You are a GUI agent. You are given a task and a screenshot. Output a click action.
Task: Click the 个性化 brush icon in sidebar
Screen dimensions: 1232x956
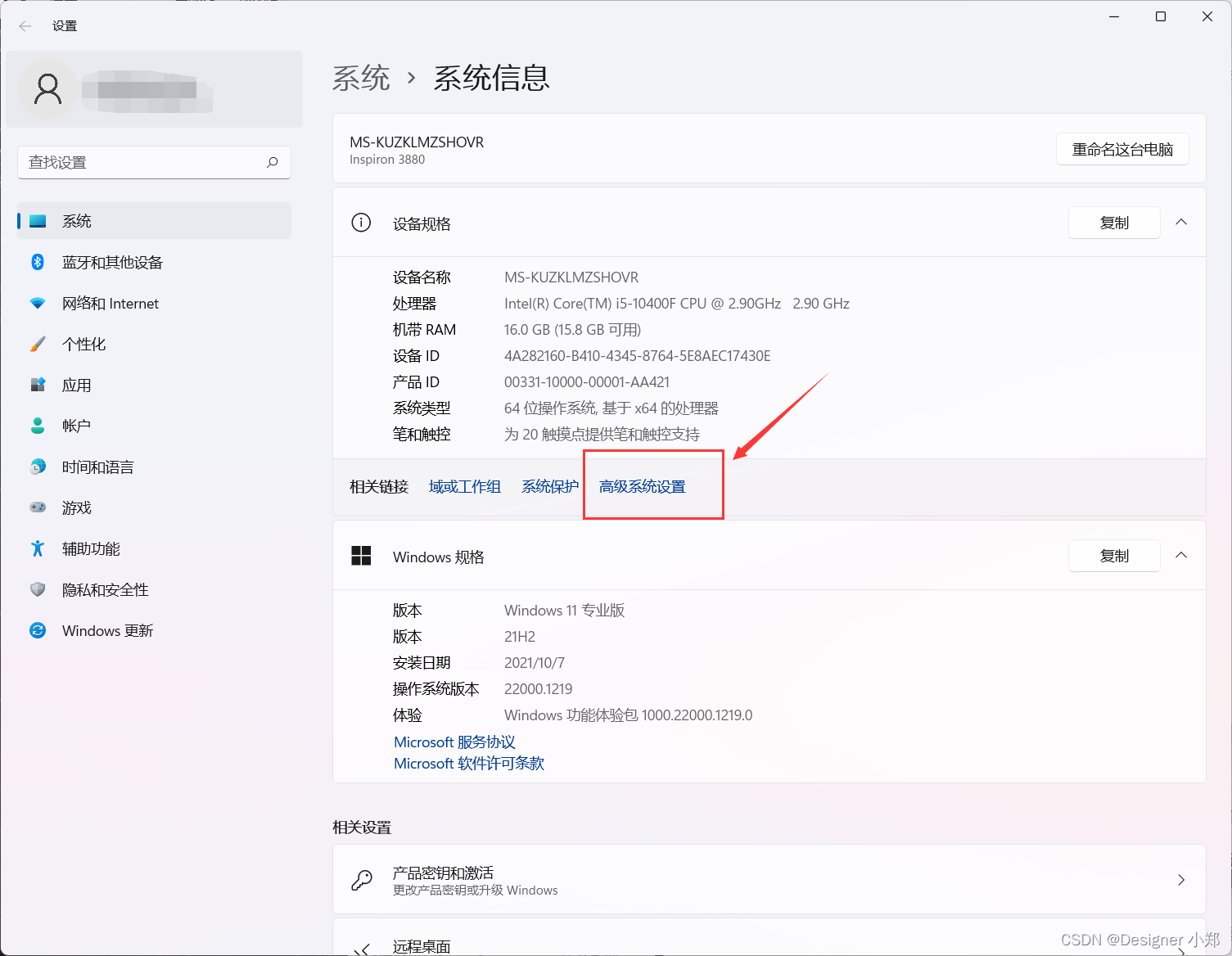(38, 344)
